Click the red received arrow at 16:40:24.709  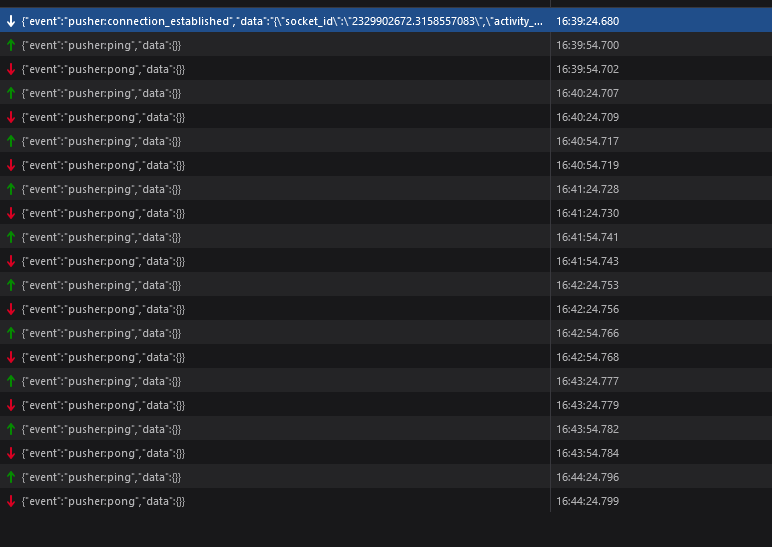pos(11,117)
